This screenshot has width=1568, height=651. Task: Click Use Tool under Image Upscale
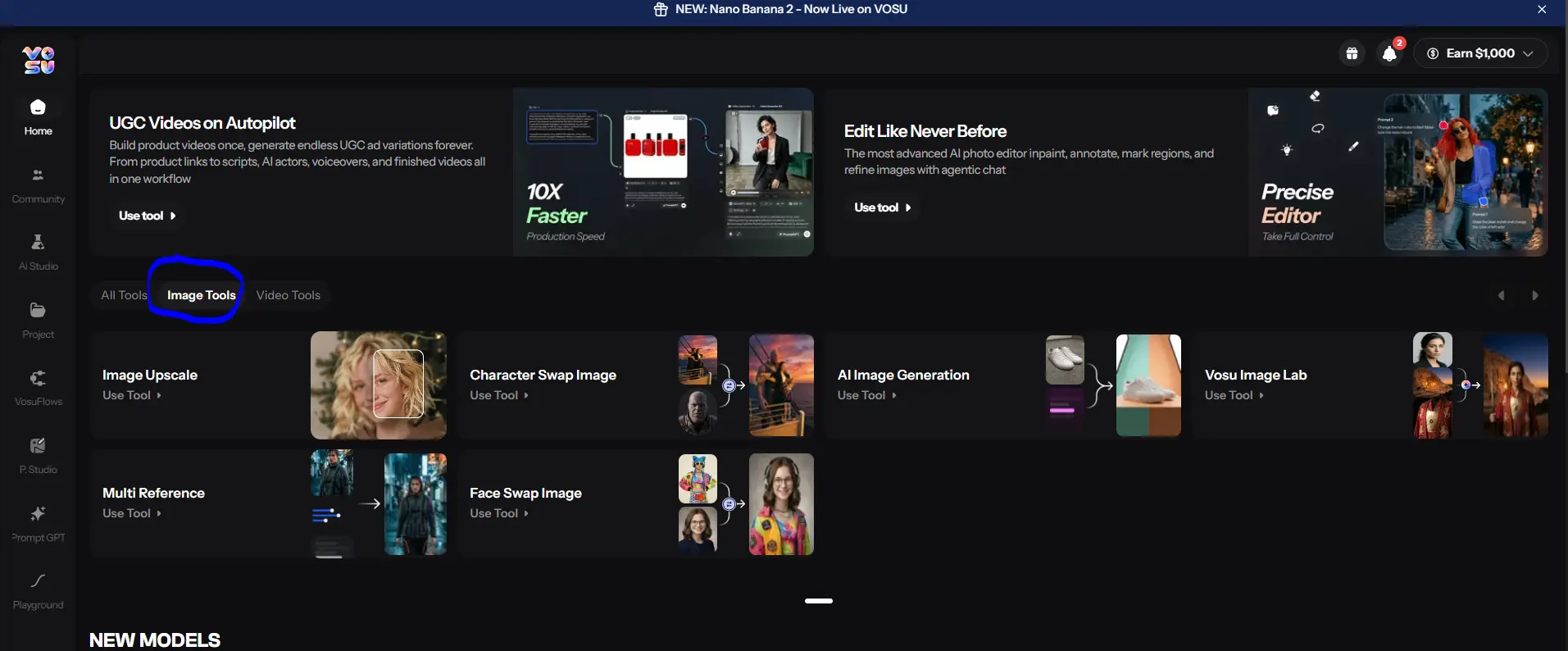click(132, 395)
